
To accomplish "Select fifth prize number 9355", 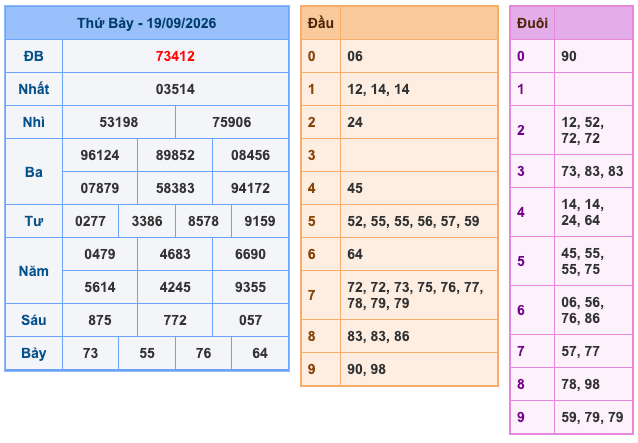I will coord(250,287).
